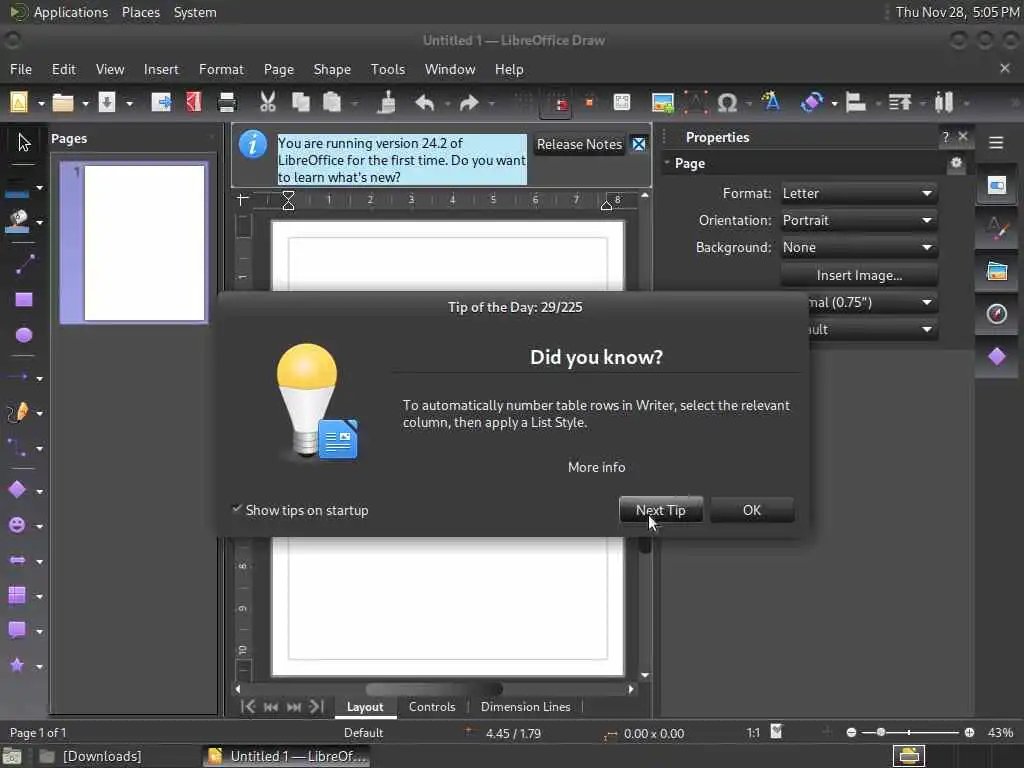The image size is (1024, 768).
Task: Open the Format dropdown showing Letter
Action: [859, 193]
